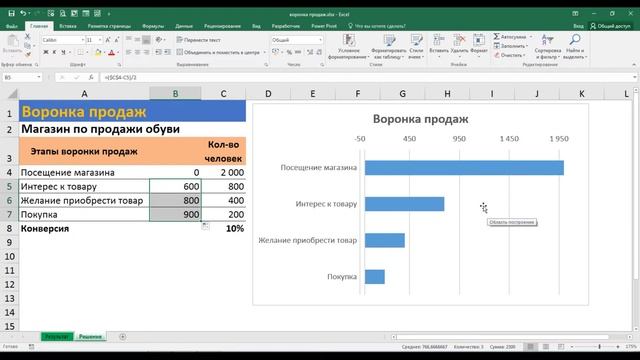This screenshot has height=360, width=640.
Task: Click the Вход sign-in link
Action: point(578,26)
